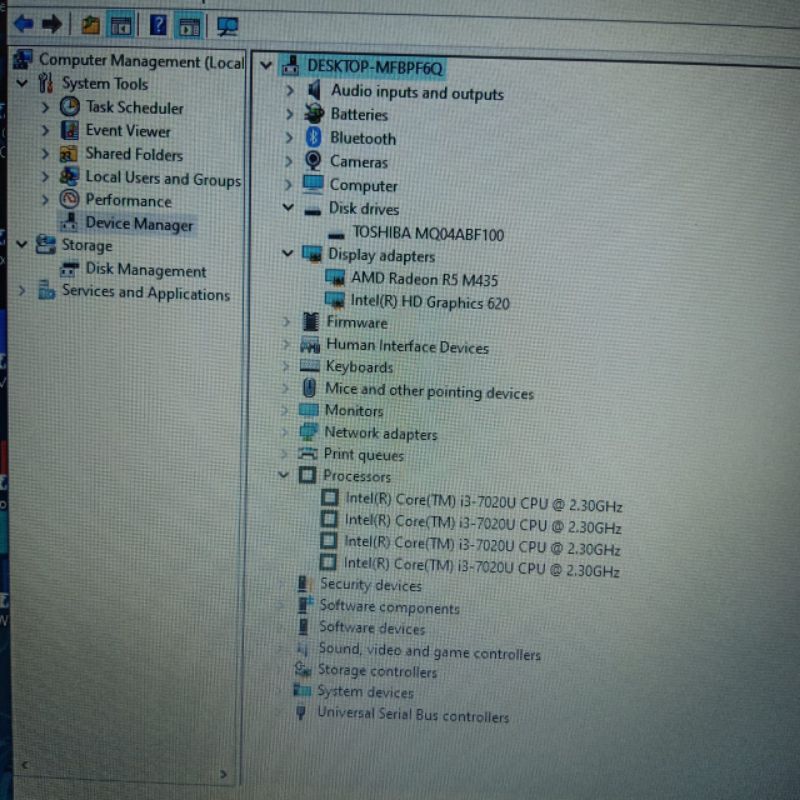Expand the Bluetooth category
Viewport: 800px width, 800px height.
pos(289,137)
